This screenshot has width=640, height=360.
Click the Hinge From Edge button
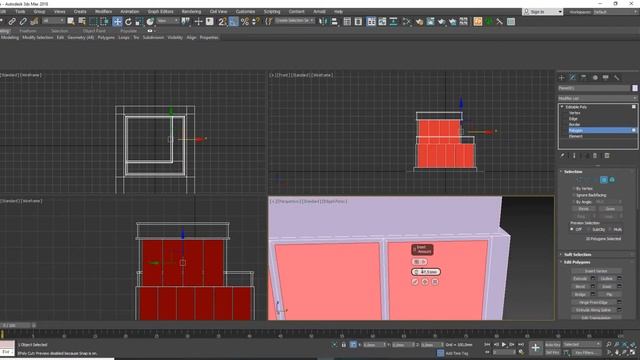(593, 302)
